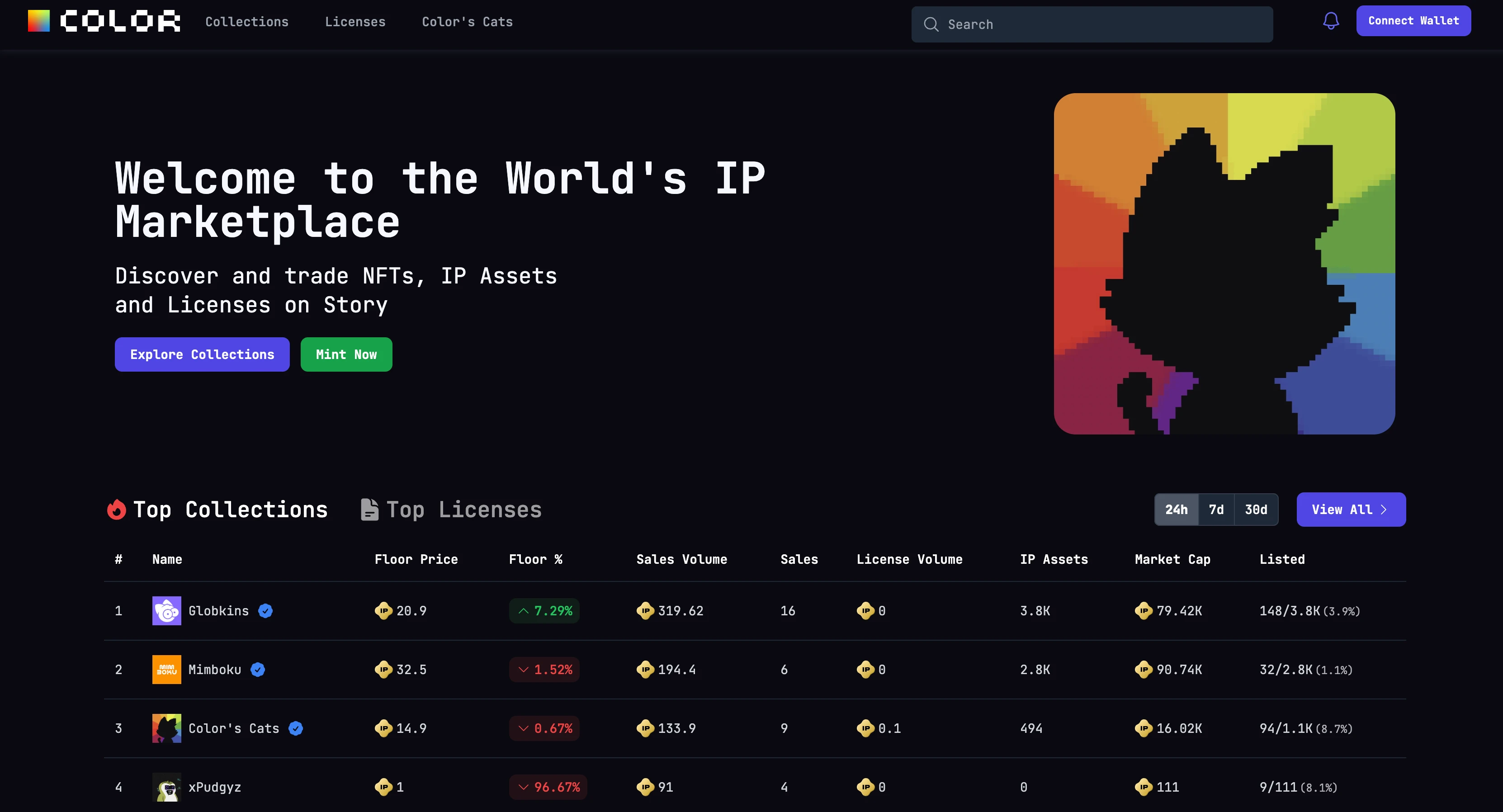Switch time range to 7d

[1216, 509]
